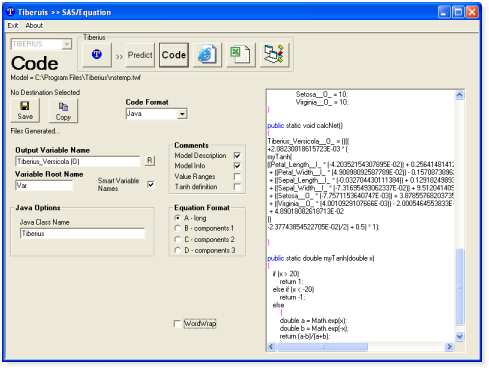Click the Model path text
489x370 pixels.
pos(75,77)
